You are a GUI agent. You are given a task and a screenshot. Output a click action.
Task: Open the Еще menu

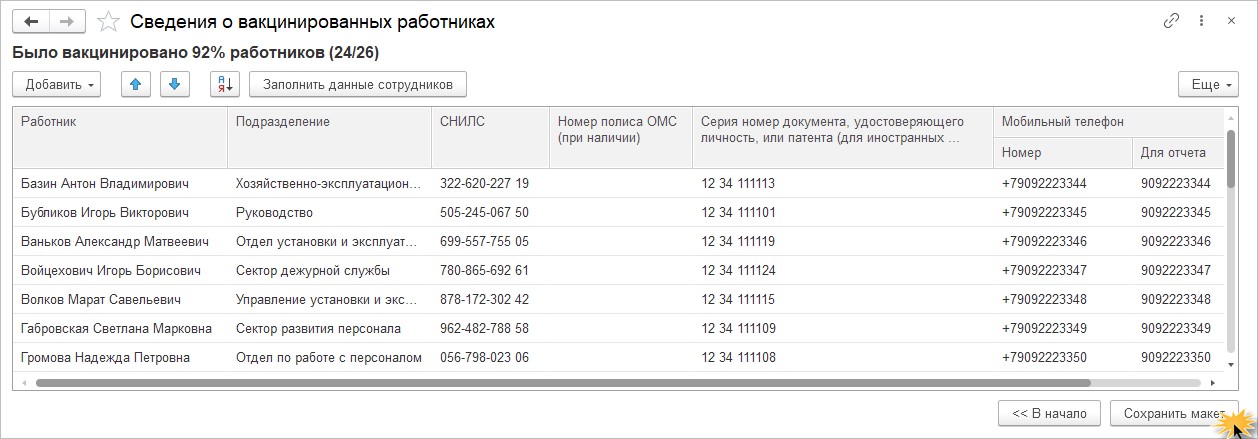coord(1209,84)
